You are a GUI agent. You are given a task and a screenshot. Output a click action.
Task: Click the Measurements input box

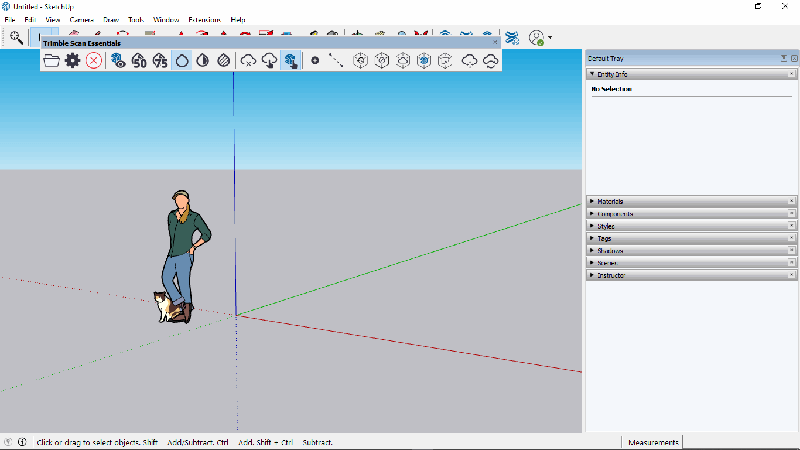741,442
